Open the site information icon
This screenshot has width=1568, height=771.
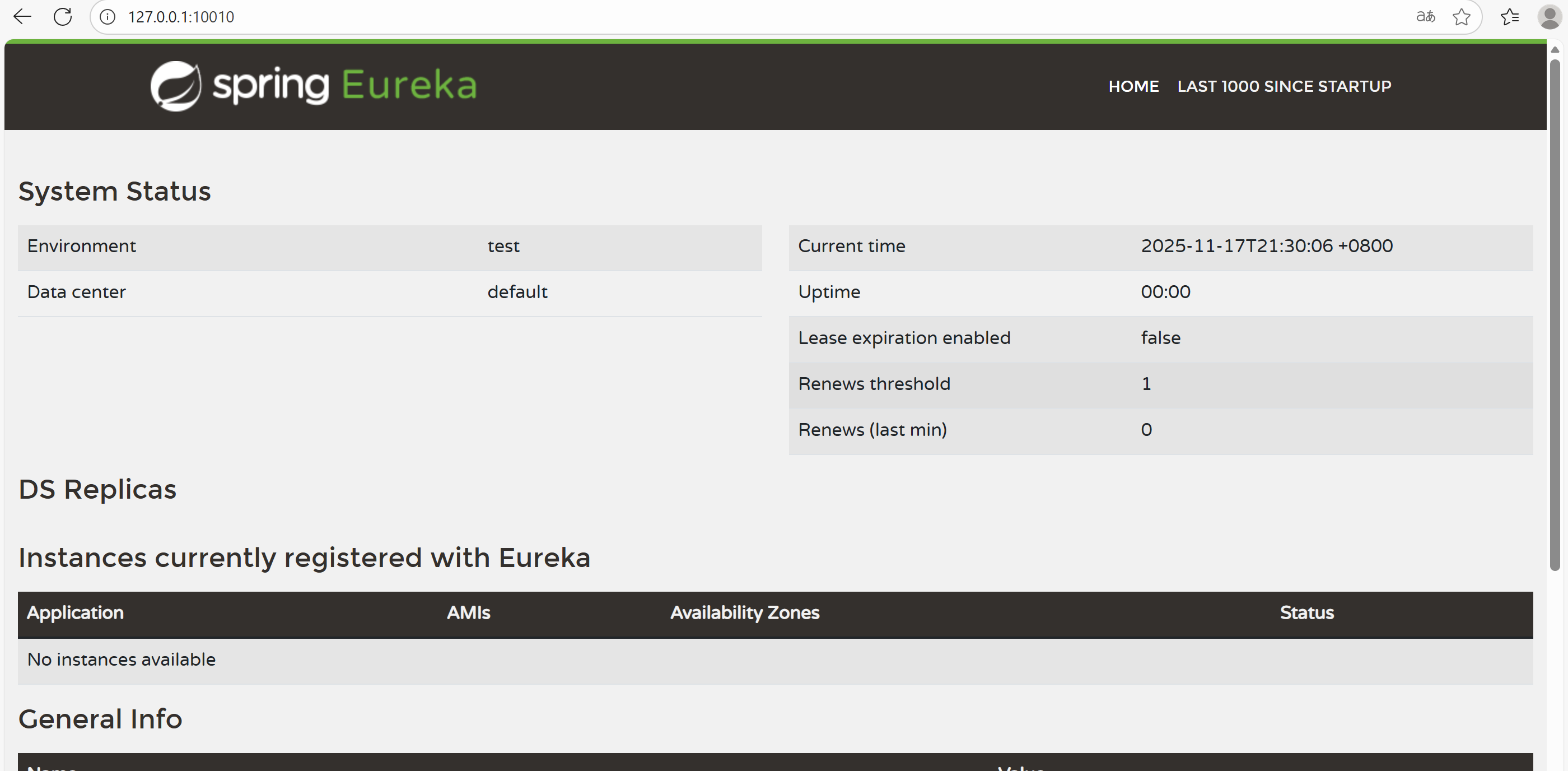(x=108, y=16)
